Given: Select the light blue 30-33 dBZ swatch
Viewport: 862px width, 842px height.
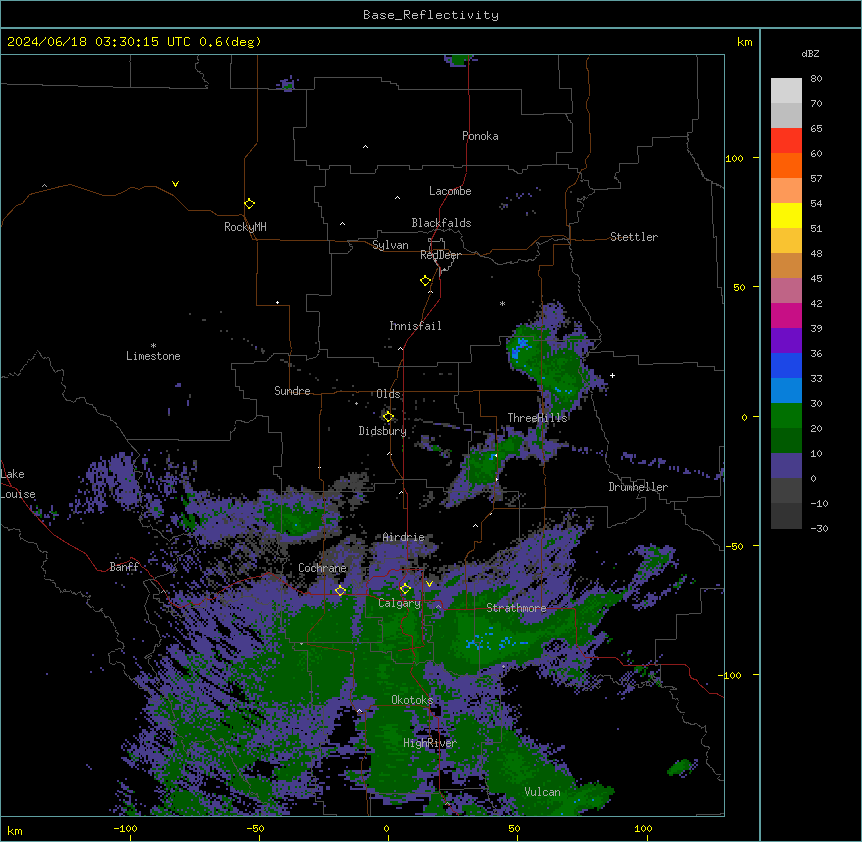Looking at the screenshot, I should pyautogui.click(x=786, y=390).
